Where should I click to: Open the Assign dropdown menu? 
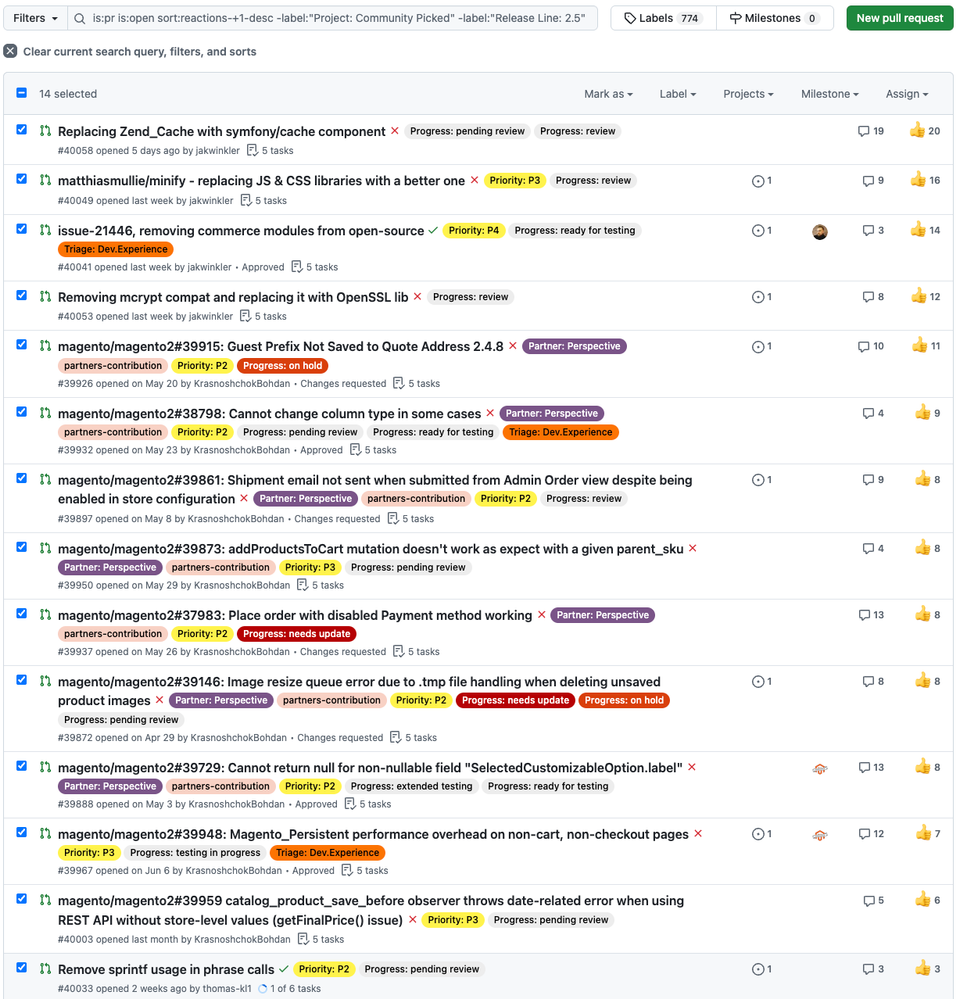pos(906,94)
